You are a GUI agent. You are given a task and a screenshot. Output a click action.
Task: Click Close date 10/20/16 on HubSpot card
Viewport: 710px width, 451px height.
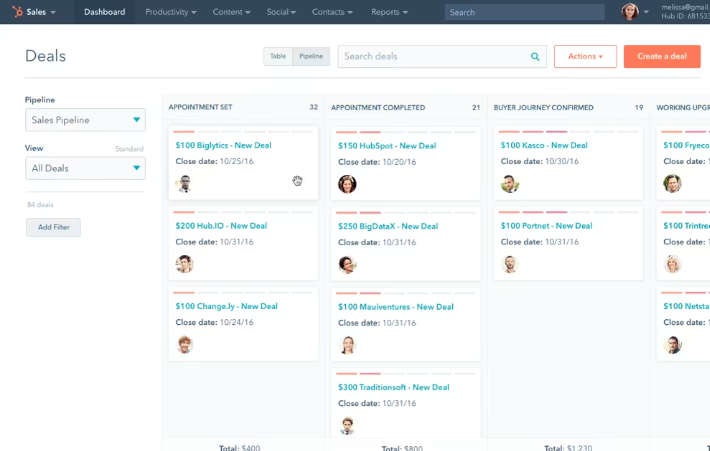tap(377, 162)
